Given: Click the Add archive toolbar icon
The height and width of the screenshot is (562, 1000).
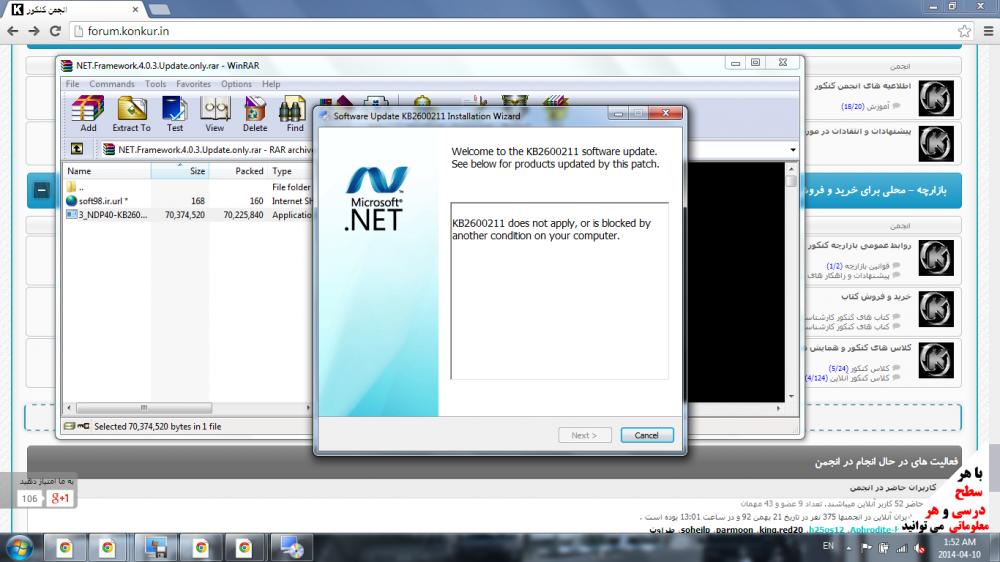Looking at the screenshot, I should click(88, 114).
